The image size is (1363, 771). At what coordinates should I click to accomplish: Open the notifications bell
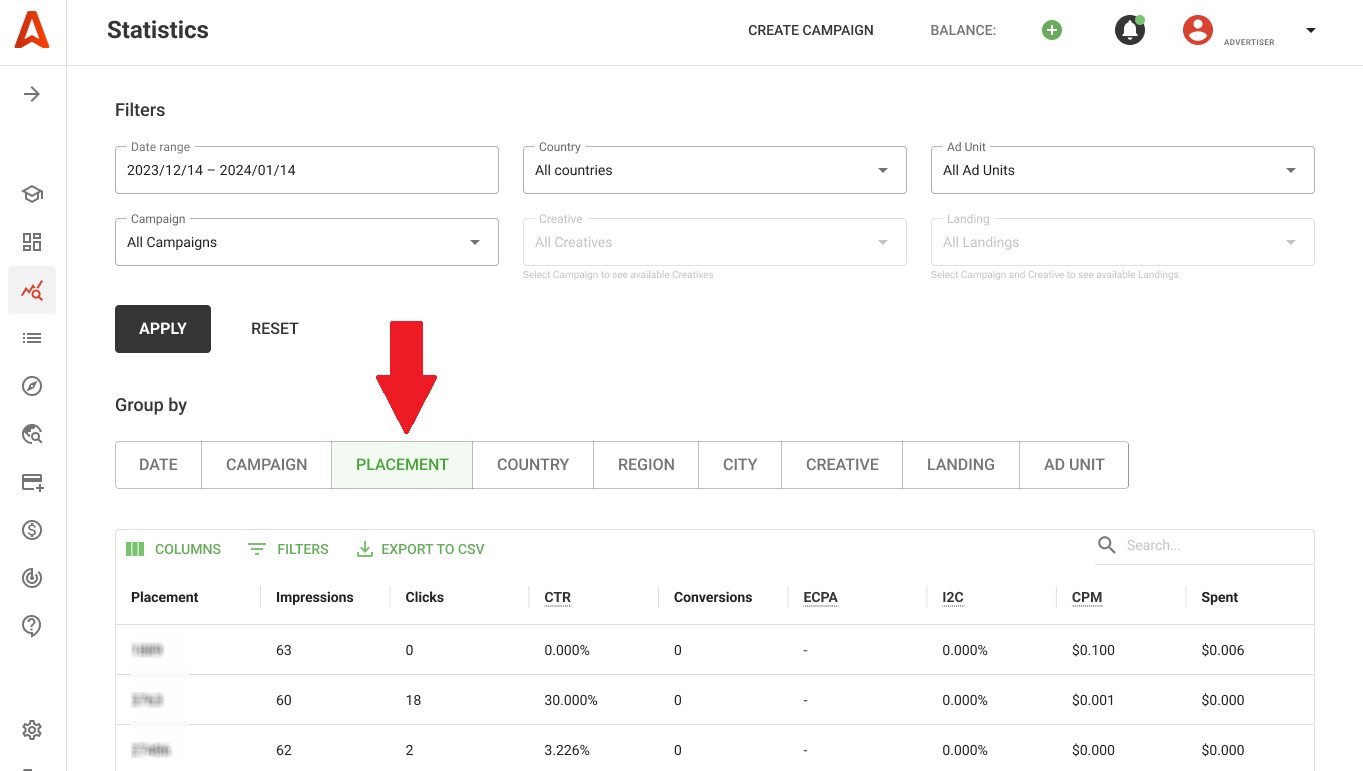(1129, 30)
